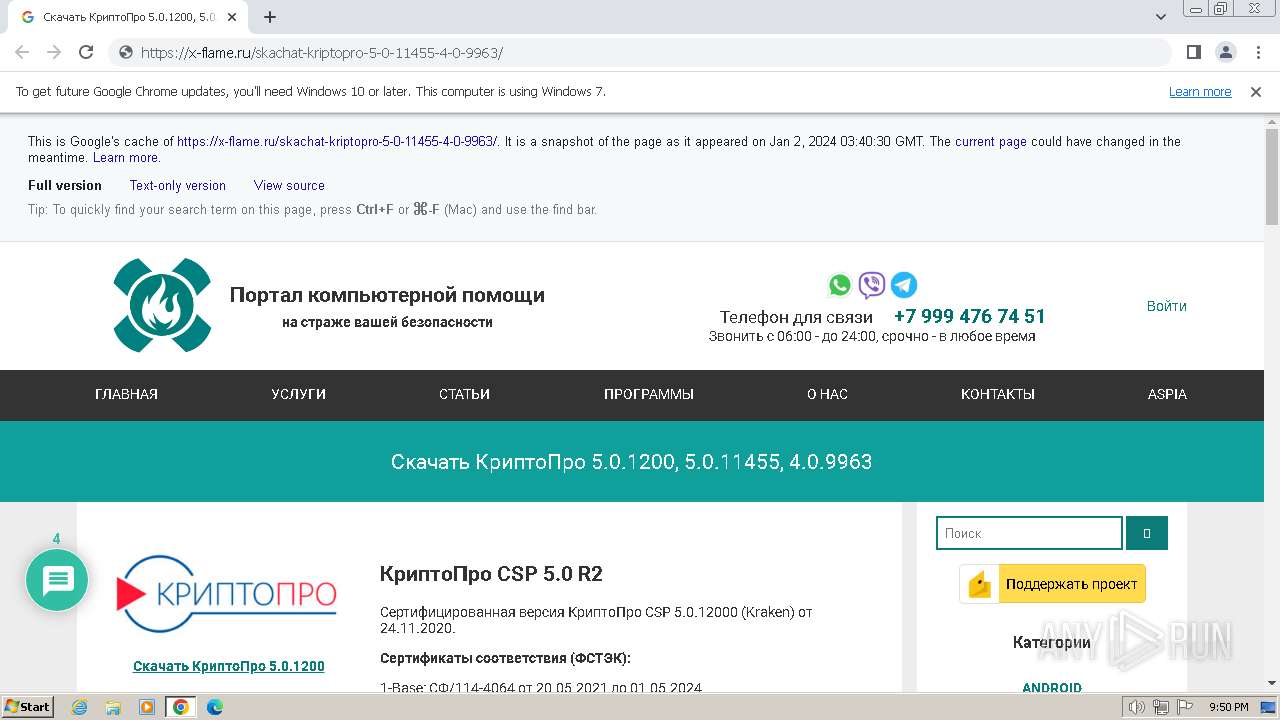
Task: Click the browser Back arrow
Action: click(x=22, y=52)
